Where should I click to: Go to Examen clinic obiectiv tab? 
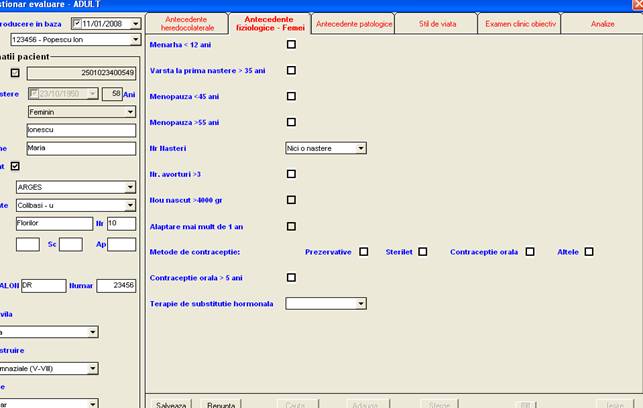(522, 24)
